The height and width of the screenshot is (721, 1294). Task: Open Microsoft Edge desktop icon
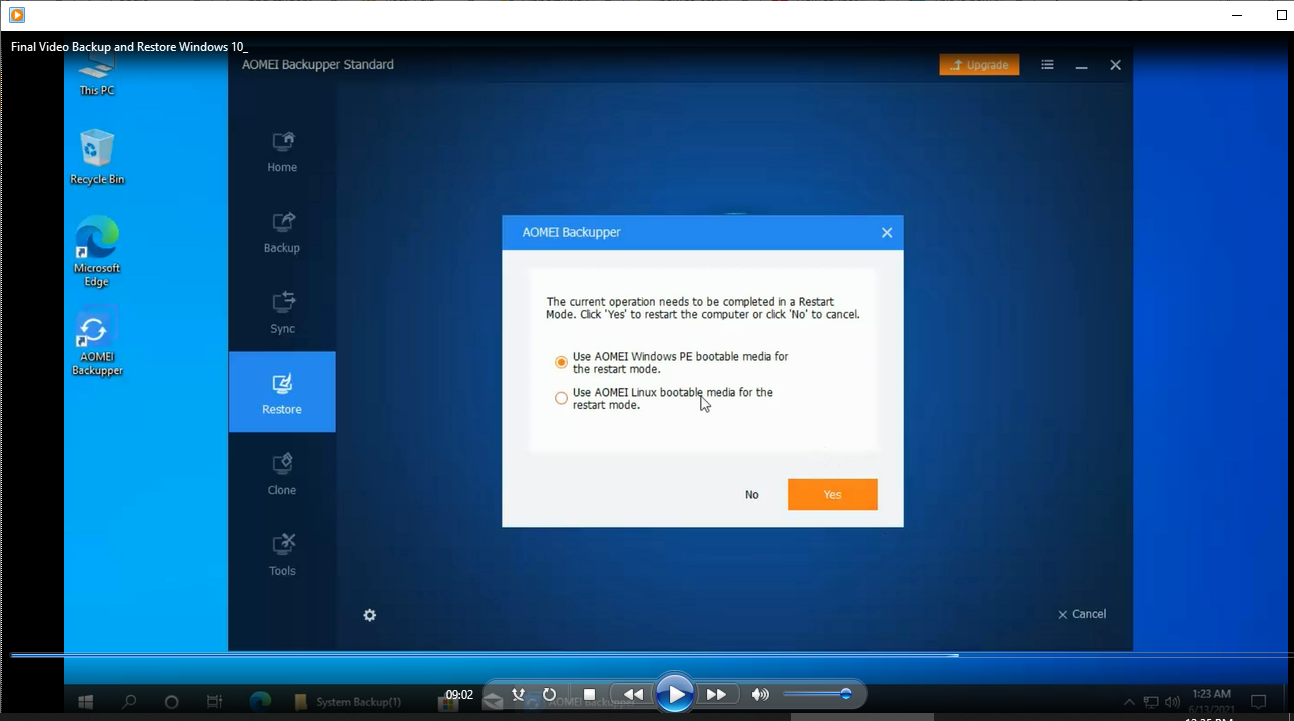click(x=97, y=251)
